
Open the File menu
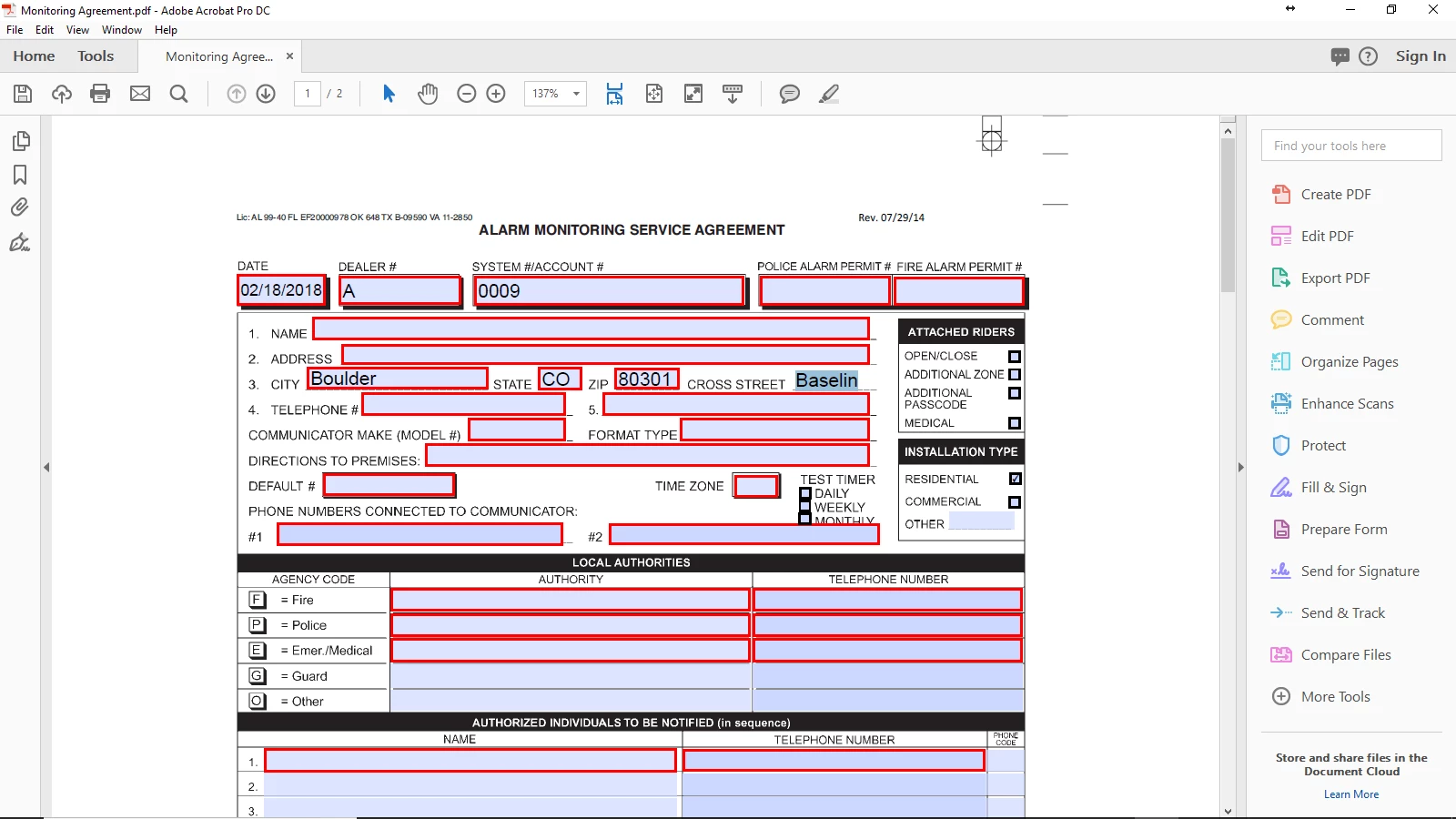click(x=15, y=30)
